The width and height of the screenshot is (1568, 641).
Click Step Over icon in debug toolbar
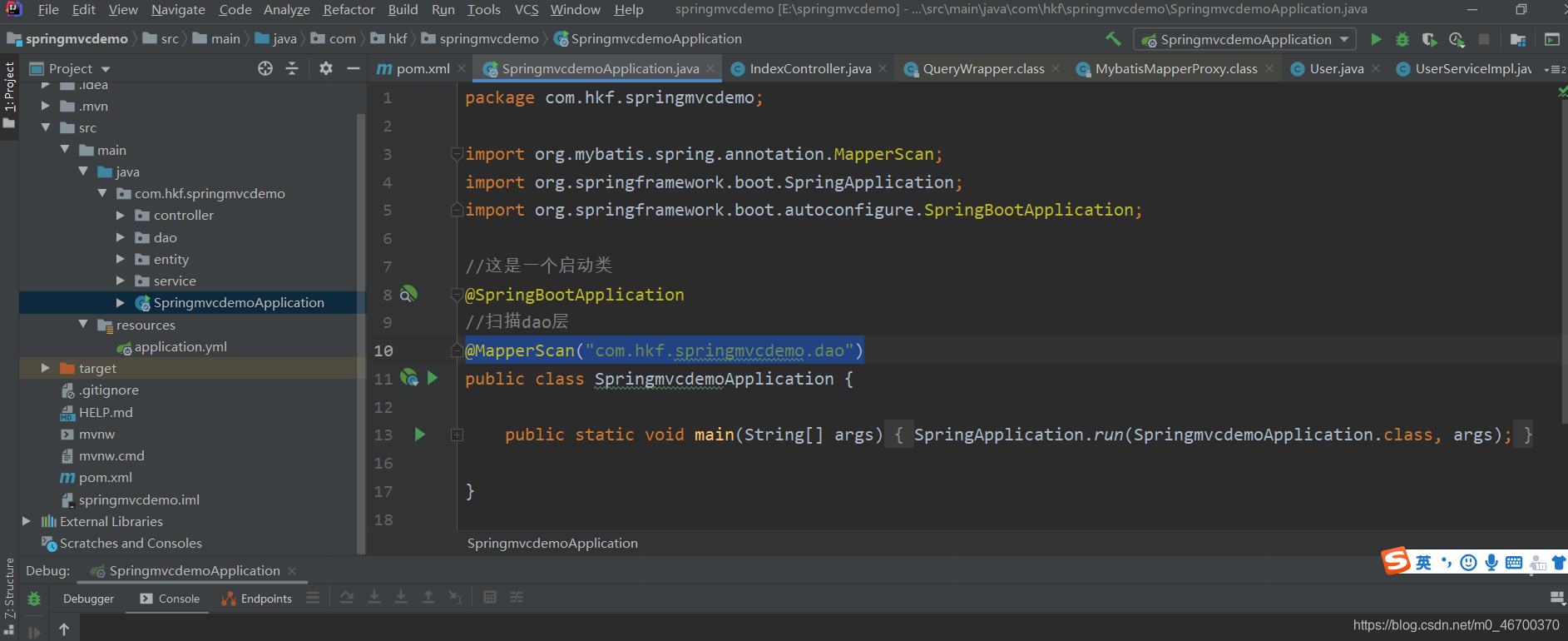pos(347,597)
